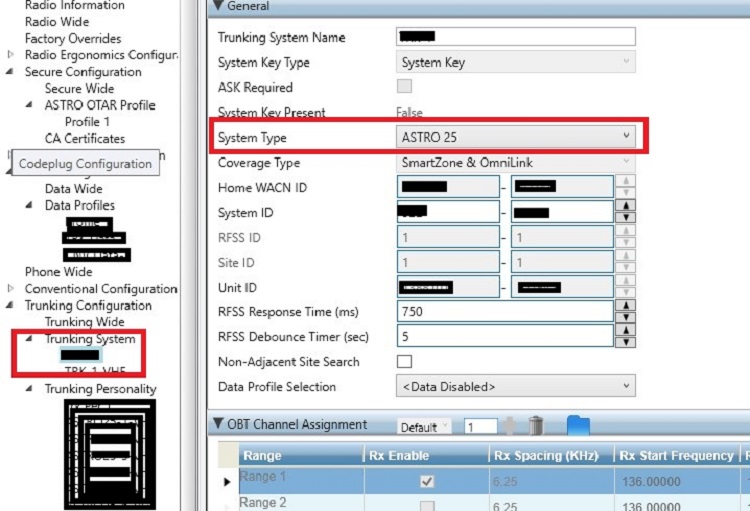The height and width of the screenshot is (511, 750).
Task: Open CA Certificates tree item
Action: pyautogui.click(x=85, y=138)
